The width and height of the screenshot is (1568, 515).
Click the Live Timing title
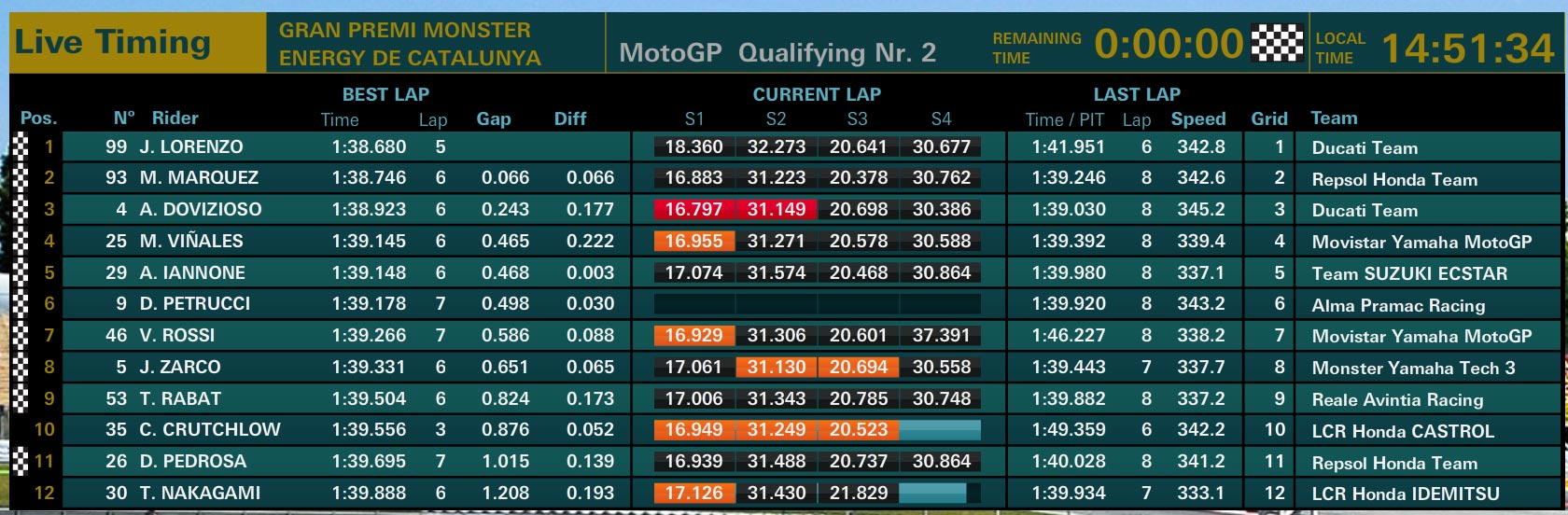coord(113,42)
